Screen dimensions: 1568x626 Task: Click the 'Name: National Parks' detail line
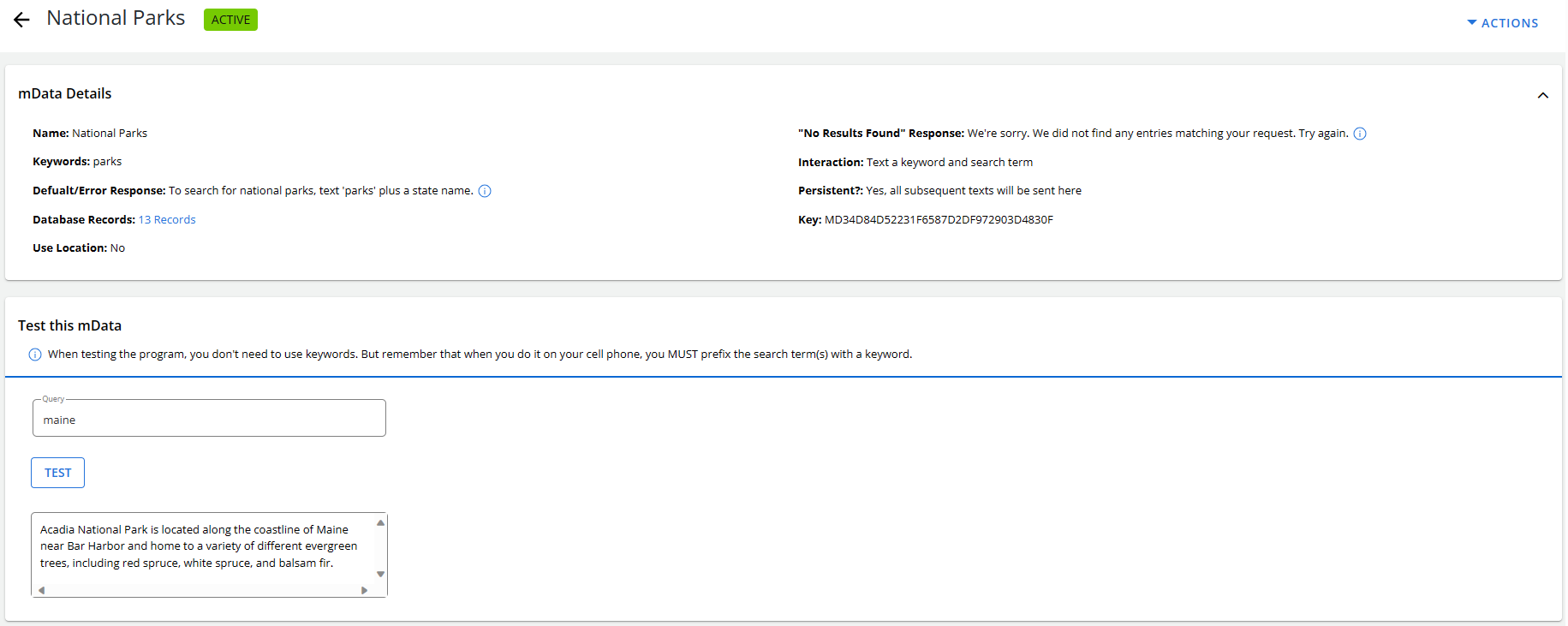point(90,134)
